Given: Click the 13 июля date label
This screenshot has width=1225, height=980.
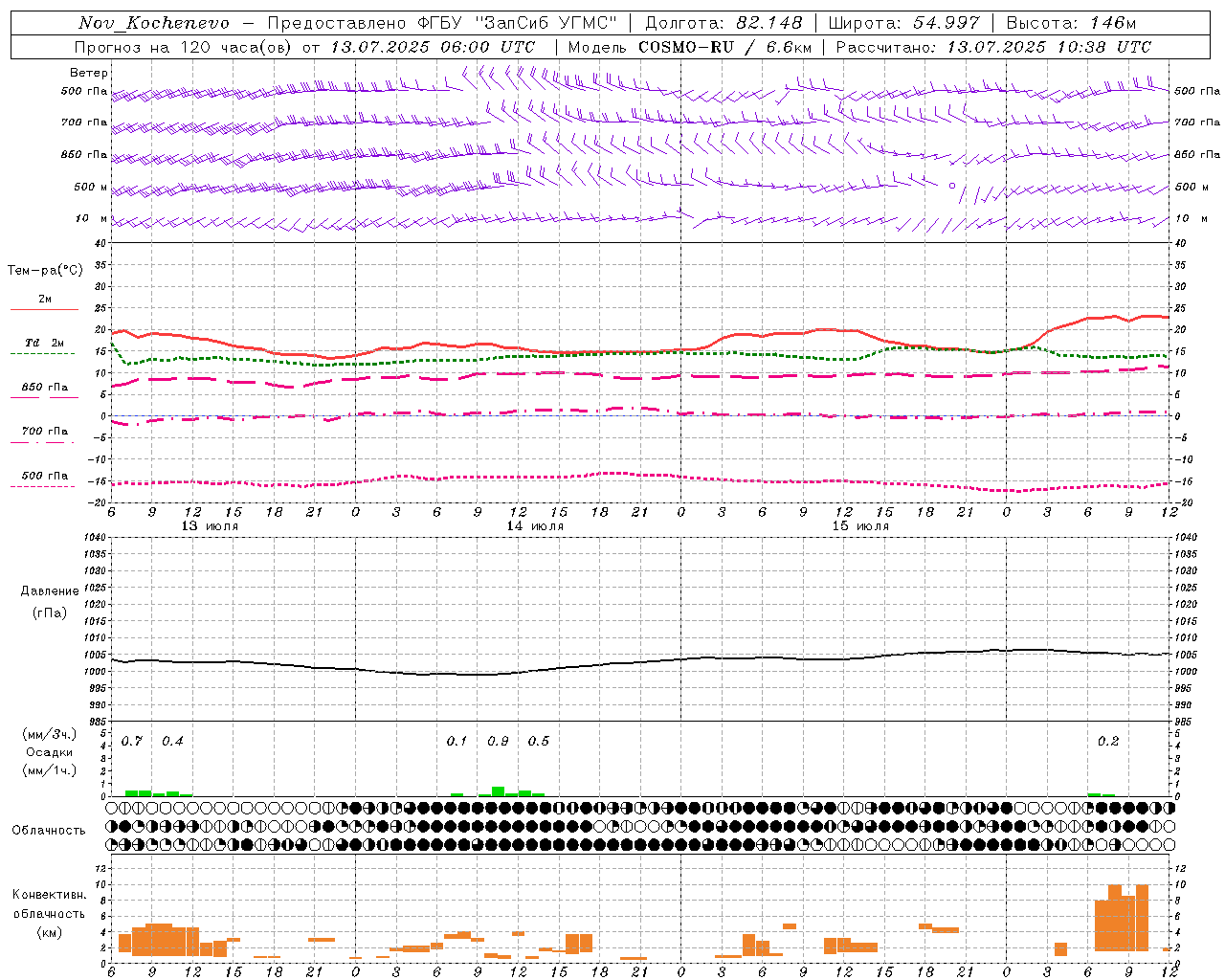Looking at the screenshot, I should click(x=210, y=526).
